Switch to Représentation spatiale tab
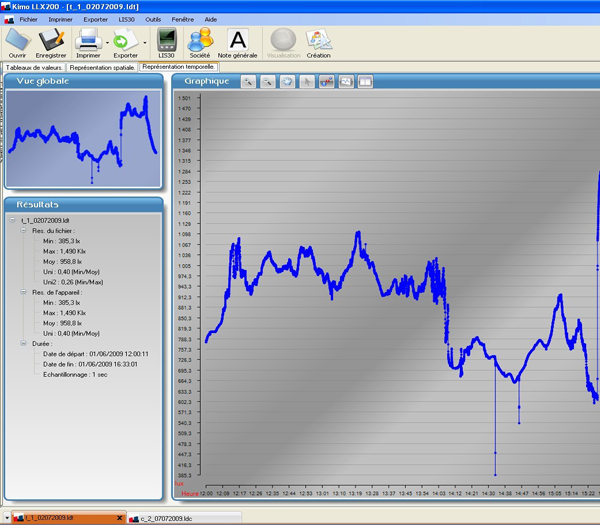This screenshot has width=600, height=525. (x=102, y=68)
